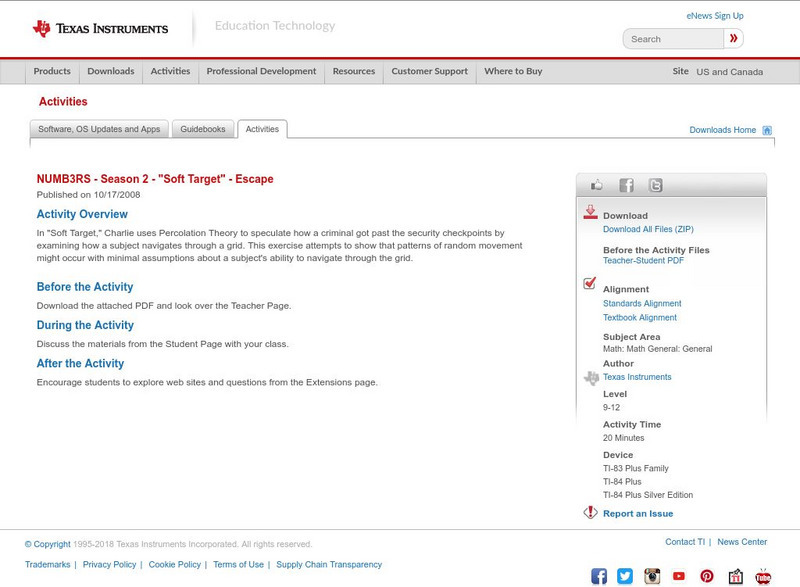Share activity via Twitter icon in sidebar
The image size is (800, 587).
point(655,185)
